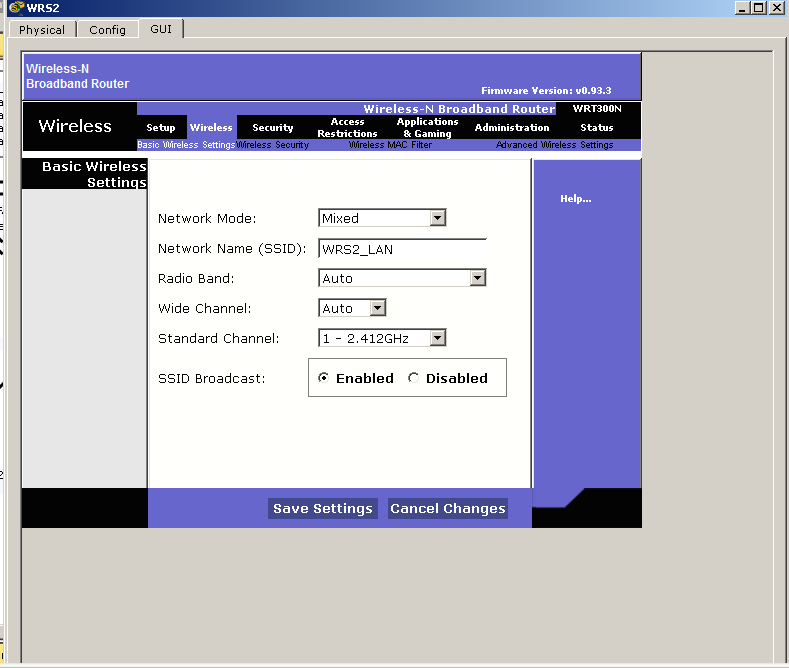Image resolution: width=789 pixels, height=668 pixels.
Task: Open the Security menu
Action: (x=273, y=128)
